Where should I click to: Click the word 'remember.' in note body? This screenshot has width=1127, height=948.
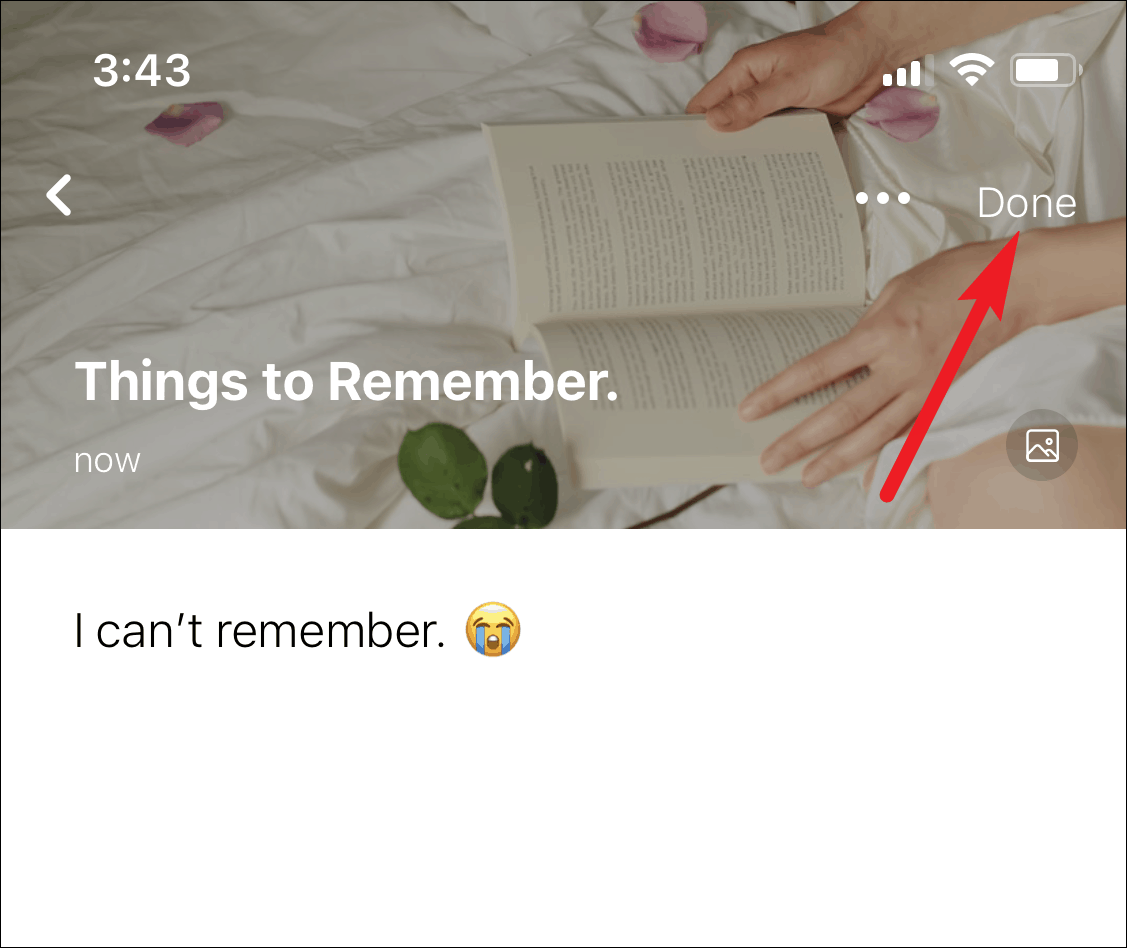331,630
